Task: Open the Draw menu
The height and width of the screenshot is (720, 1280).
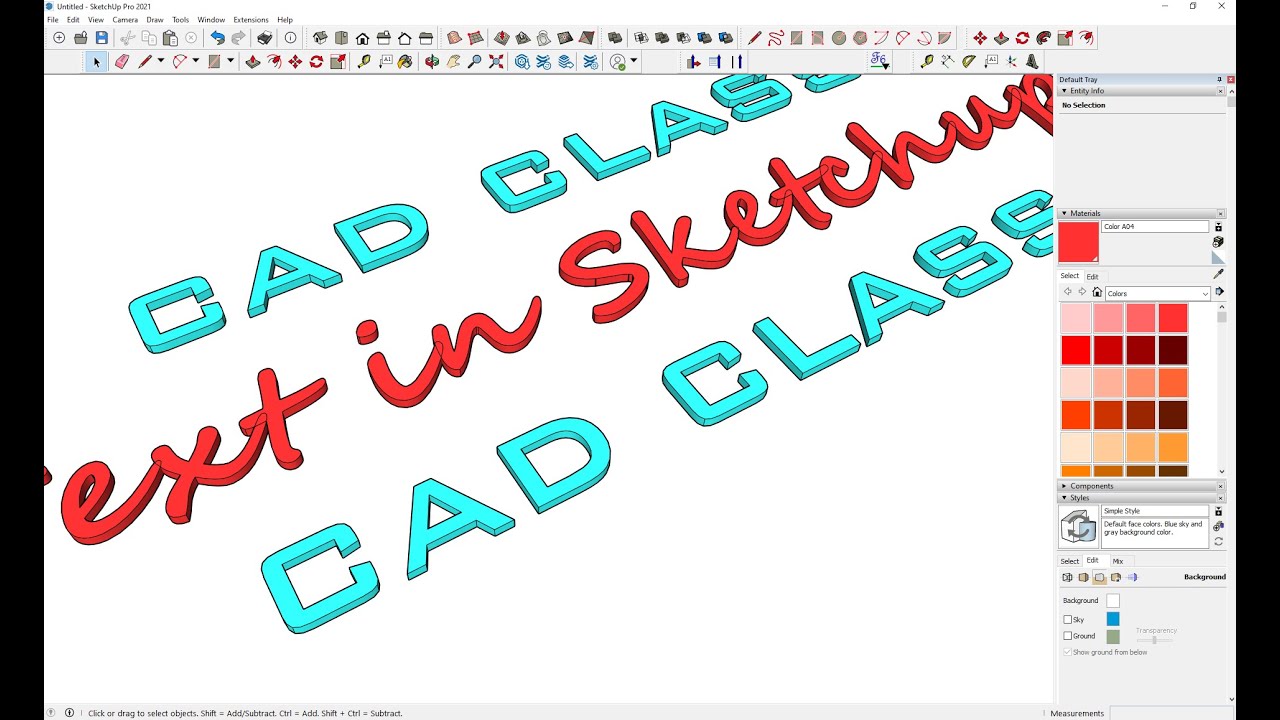Action: point(155,19)
